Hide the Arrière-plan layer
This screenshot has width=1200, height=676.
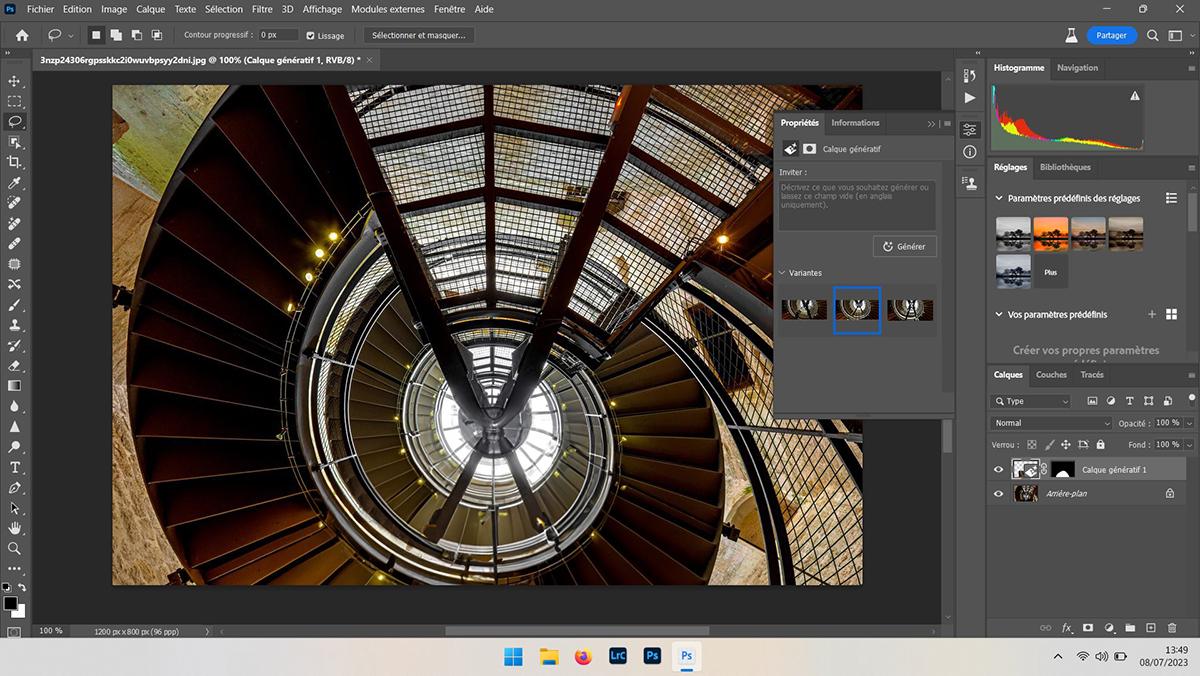998,493
